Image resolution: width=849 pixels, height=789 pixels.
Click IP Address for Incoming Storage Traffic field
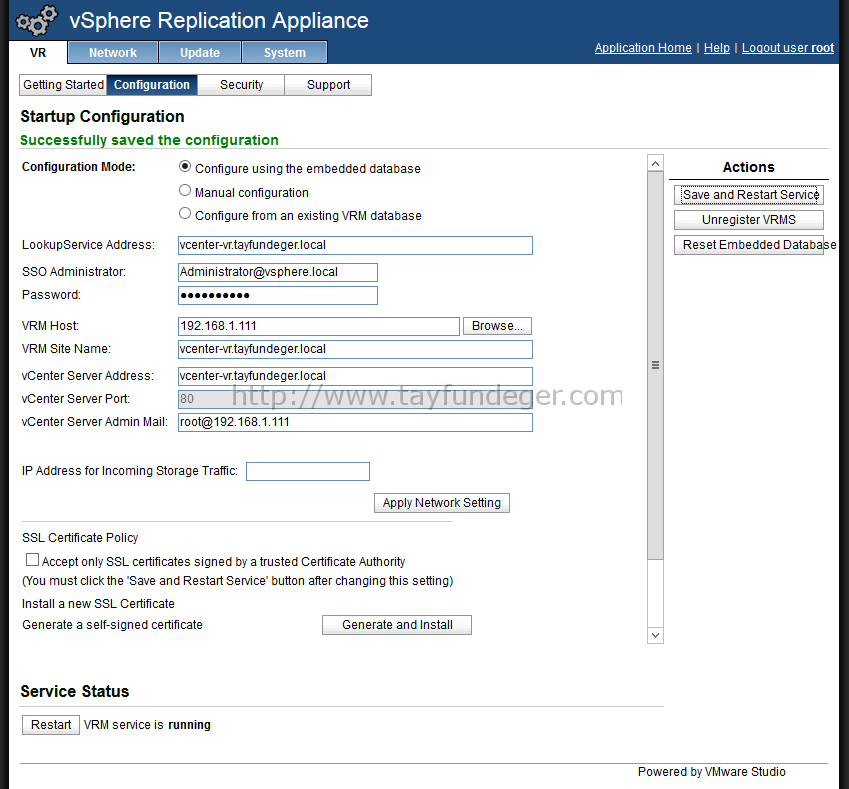[308, 472]
